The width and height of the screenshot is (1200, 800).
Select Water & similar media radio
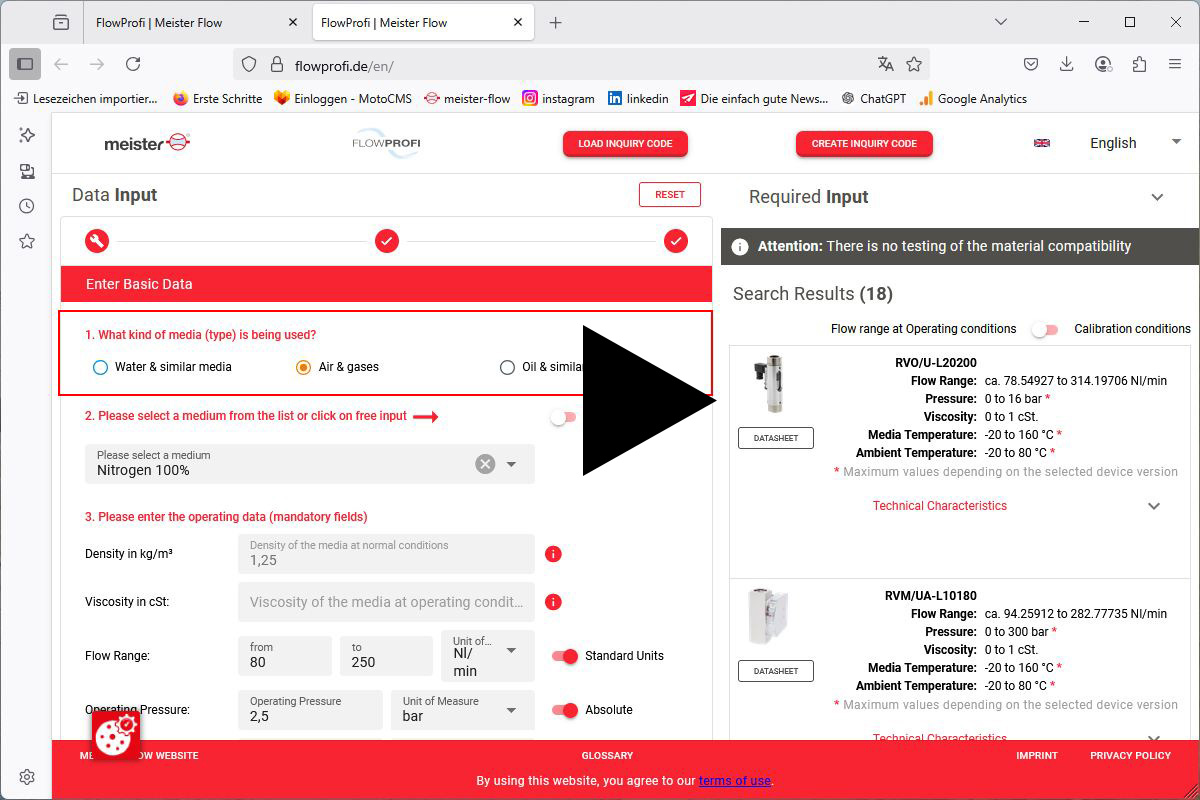(100, 367)
